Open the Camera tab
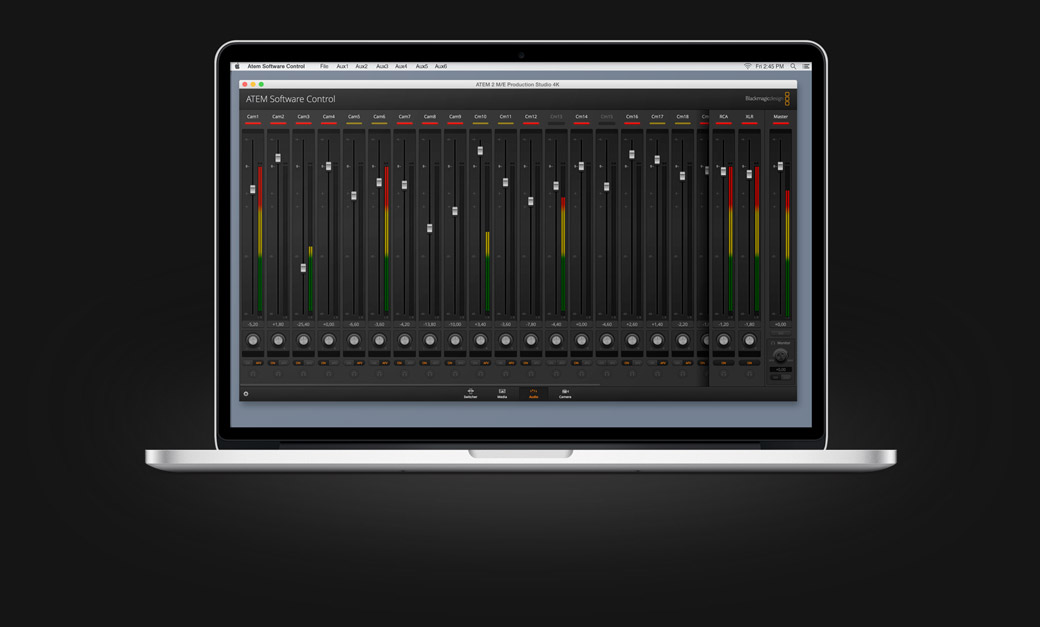The image size is (1040, 627). [565, 393]
